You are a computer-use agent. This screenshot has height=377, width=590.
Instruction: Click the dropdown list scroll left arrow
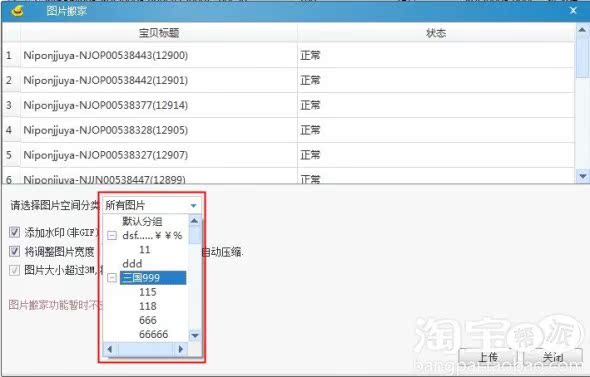[110, 349]
